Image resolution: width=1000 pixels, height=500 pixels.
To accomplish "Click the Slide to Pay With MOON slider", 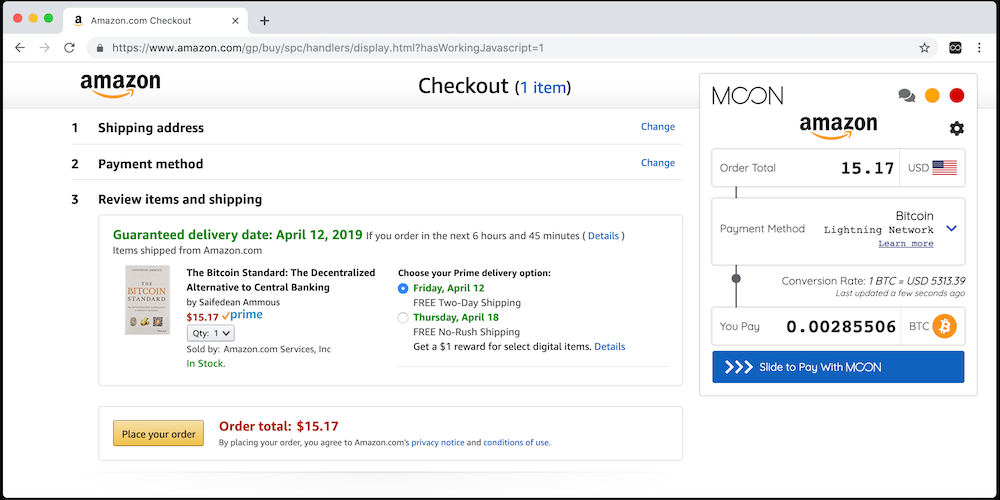I will pyautogui.click(x=838, y=367).
